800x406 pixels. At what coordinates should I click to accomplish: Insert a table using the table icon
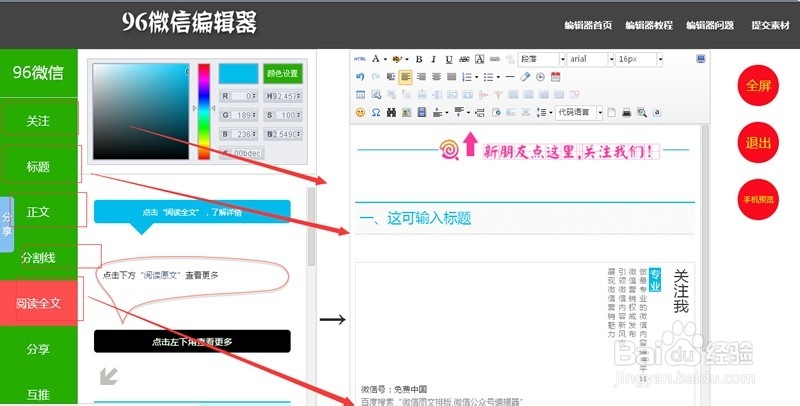(x=360, y=94)
